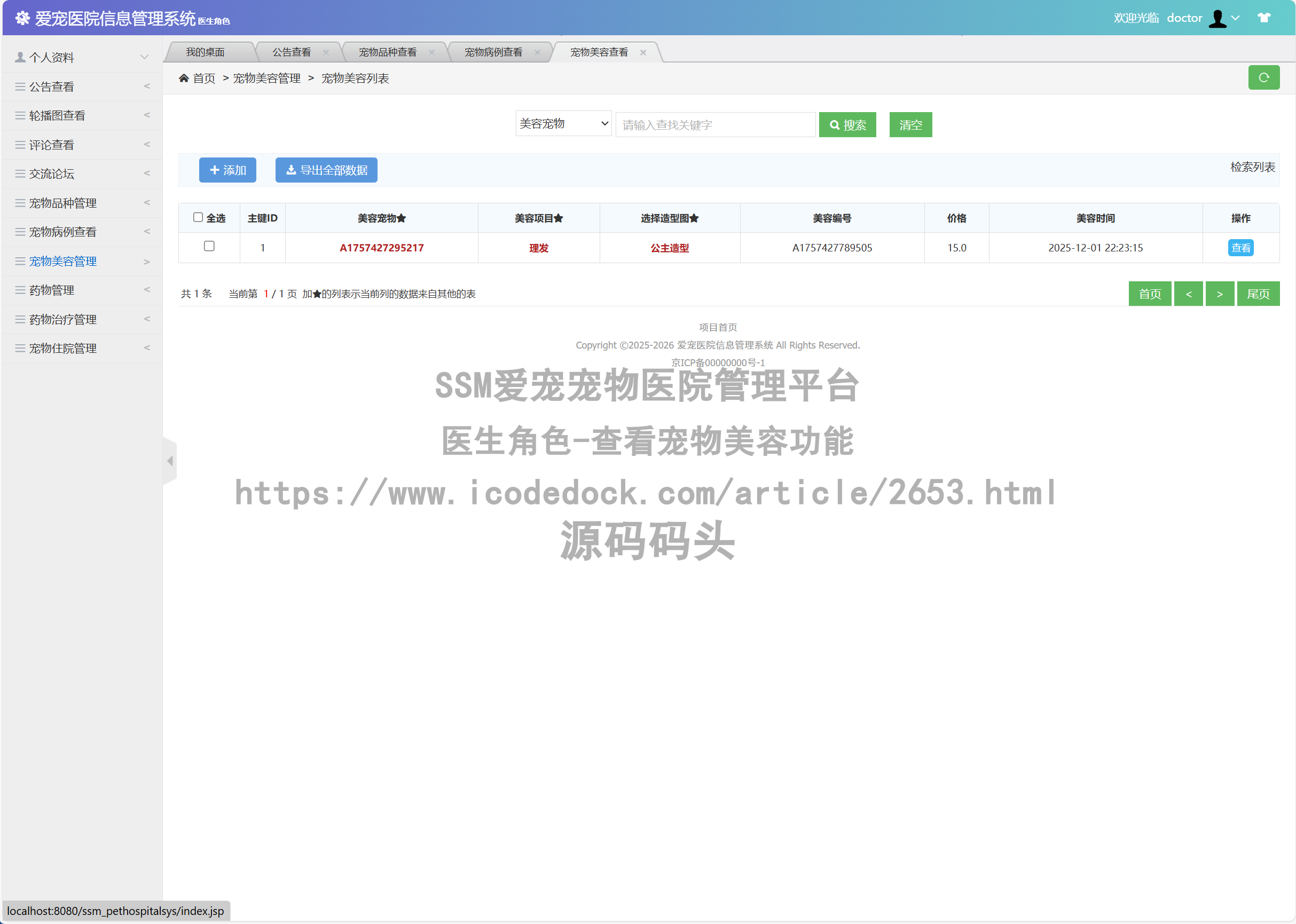1296x924 pixels.
Task: Click the doctor user avatar icon
Action: coord(1218,18)
